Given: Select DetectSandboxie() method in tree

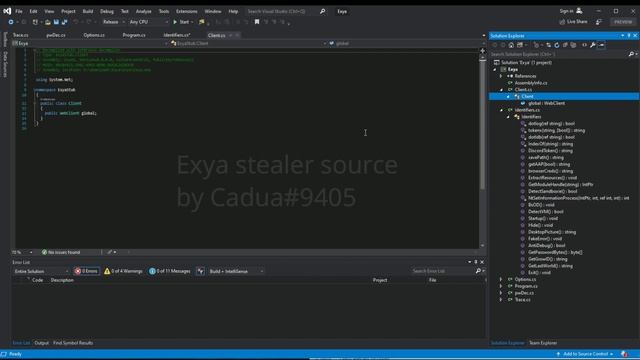Looking at the screenshot, I should [553, 191].
